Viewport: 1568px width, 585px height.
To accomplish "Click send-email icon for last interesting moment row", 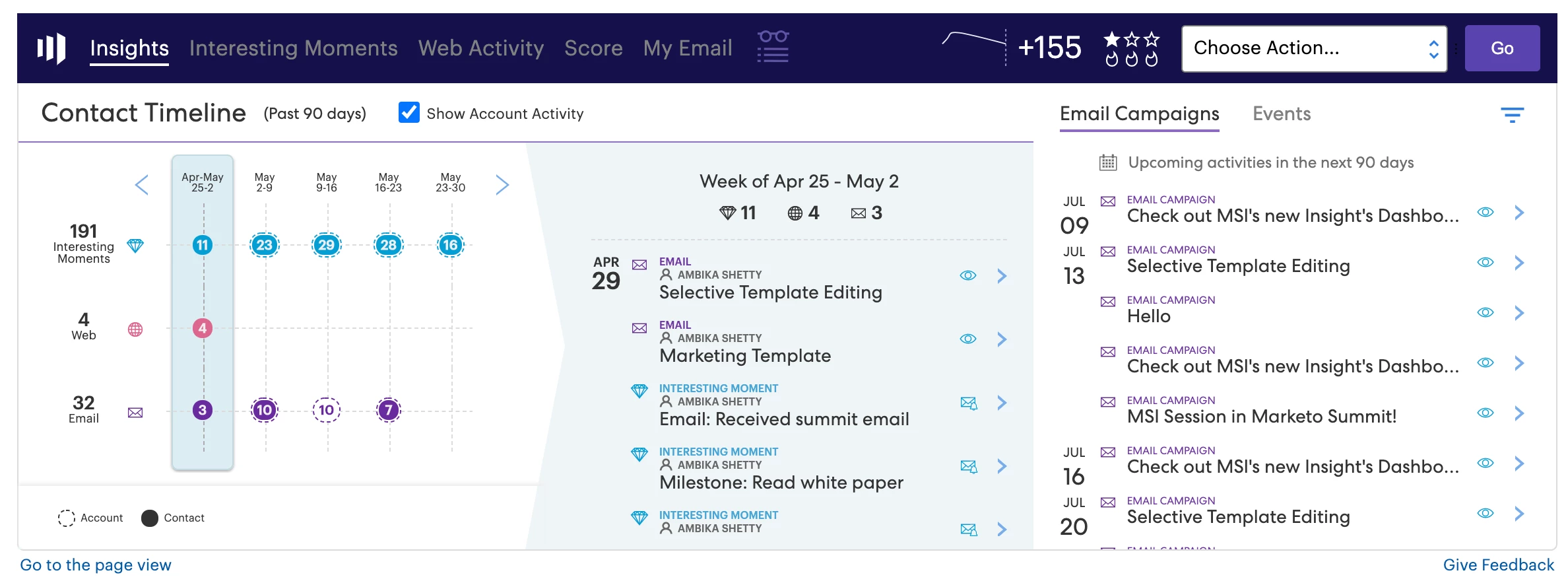I will [968, 530].
